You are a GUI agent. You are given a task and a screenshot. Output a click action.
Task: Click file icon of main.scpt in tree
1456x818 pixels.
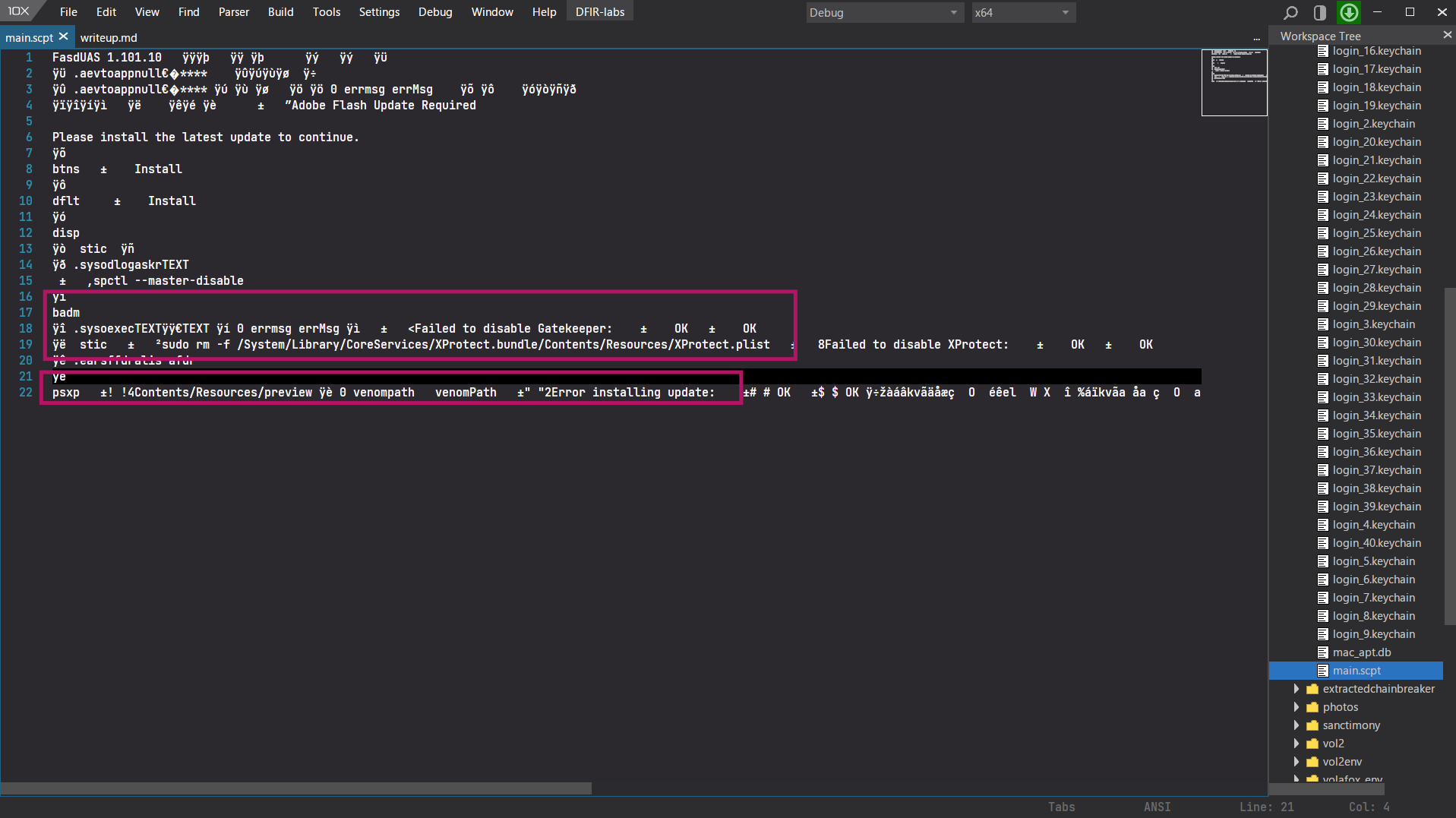click(x=1323, y=671)
